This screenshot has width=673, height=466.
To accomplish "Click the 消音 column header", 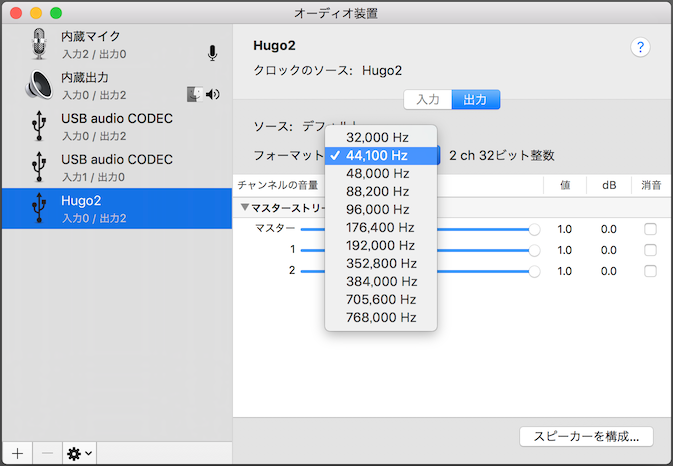I will [x=651, y=185].
